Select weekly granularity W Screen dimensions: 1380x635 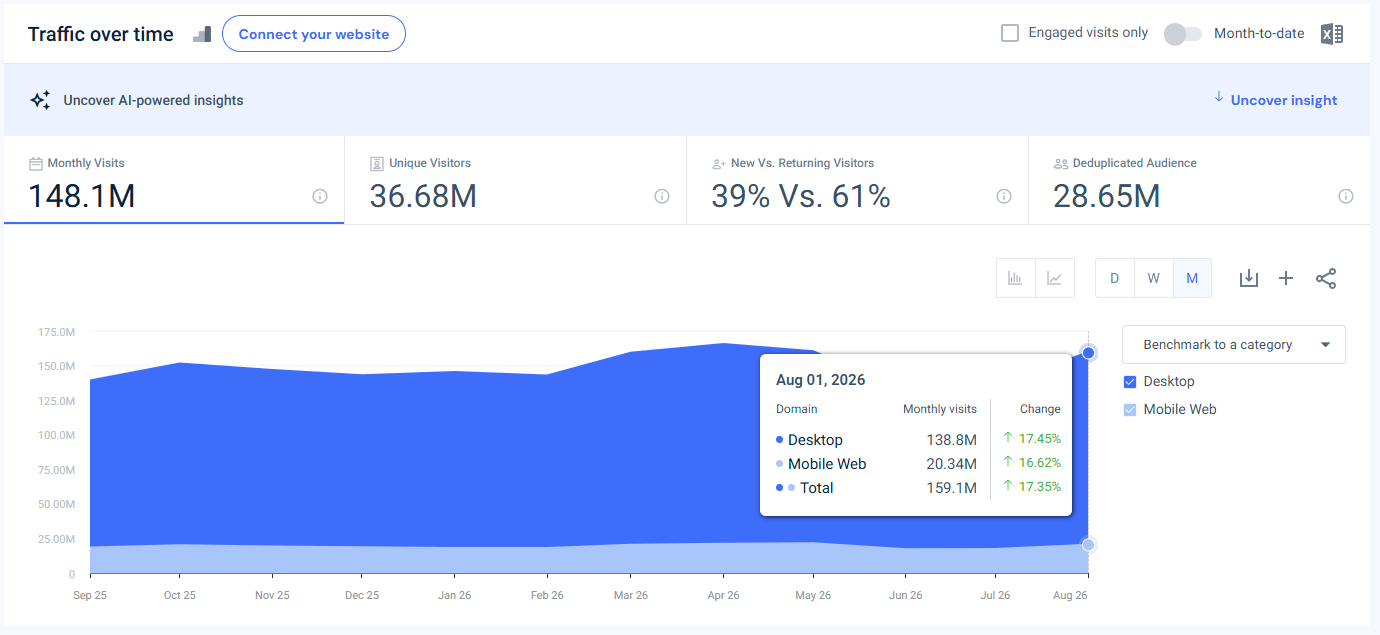tap(1153, 278)
